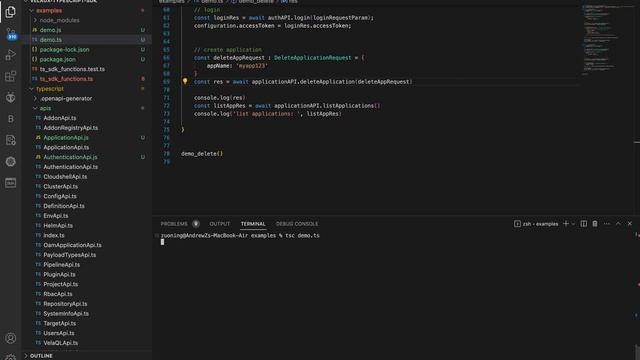Open index.ts file

(x=53, y=236)
